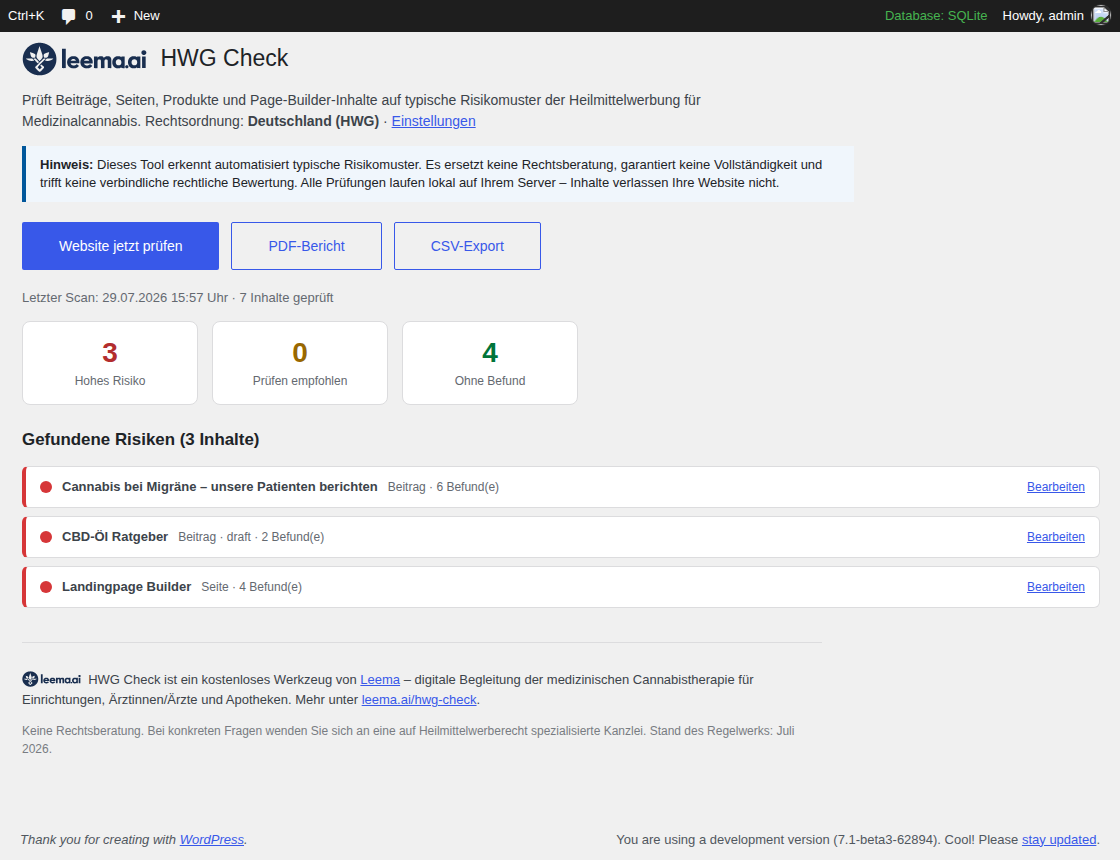Click red risk dot for Landingpage Builder
The image size is (1120, 860).
point(46,587)
